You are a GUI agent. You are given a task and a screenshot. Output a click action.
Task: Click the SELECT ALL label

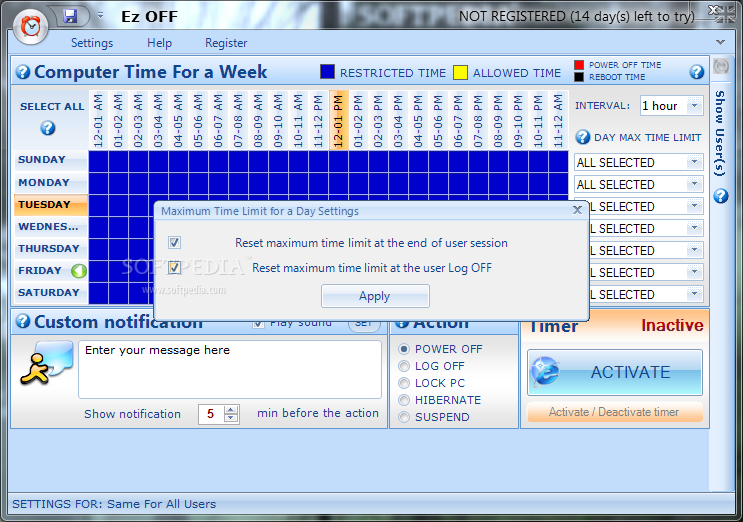(52, 107)
